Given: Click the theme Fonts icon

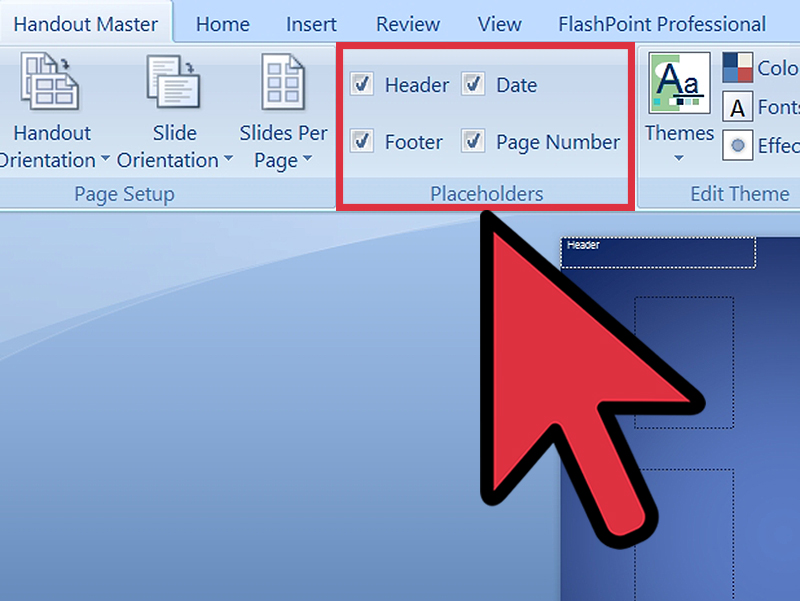Looking at the screenshot, I should (x=737, y=107).
